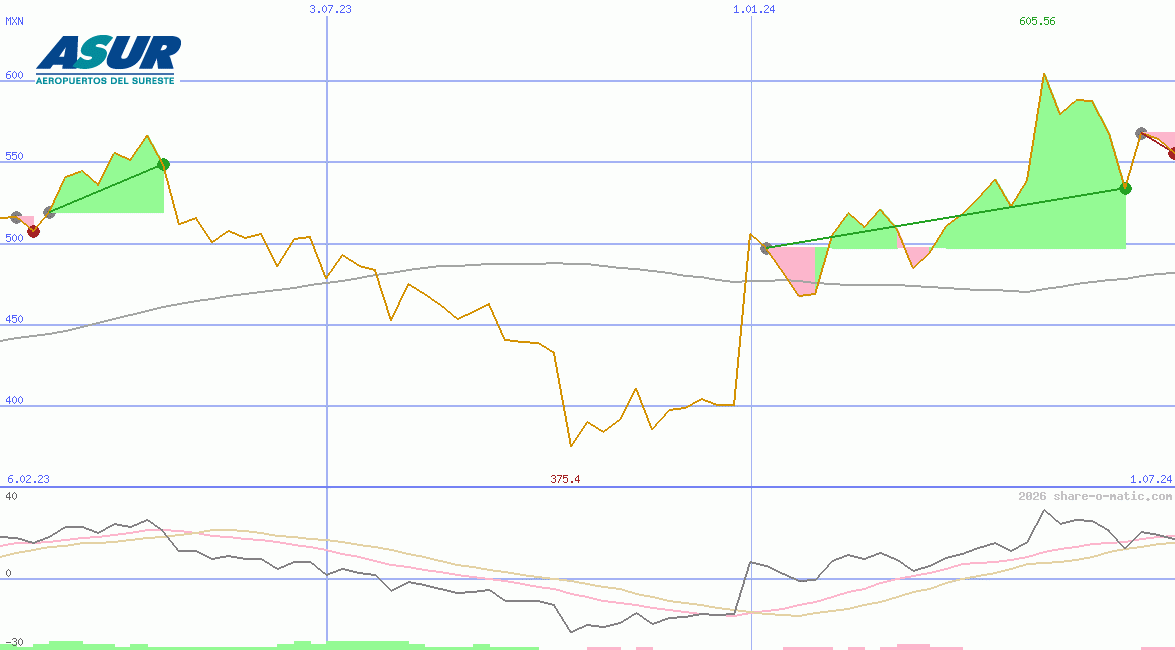Viewport: 1175px width, 650px height.
Task: Open the share-o-matic.com watermark link
Action: (1095, 496)
